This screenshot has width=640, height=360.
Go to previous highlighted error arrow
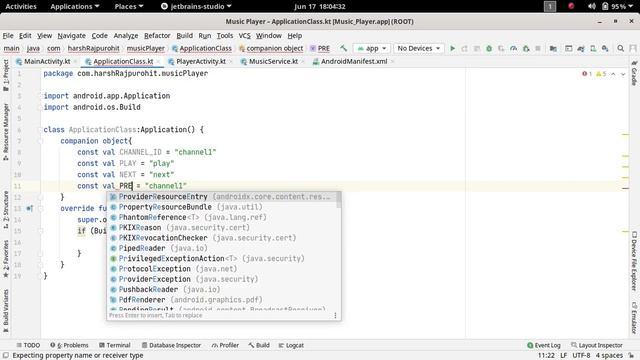[613, 74]
